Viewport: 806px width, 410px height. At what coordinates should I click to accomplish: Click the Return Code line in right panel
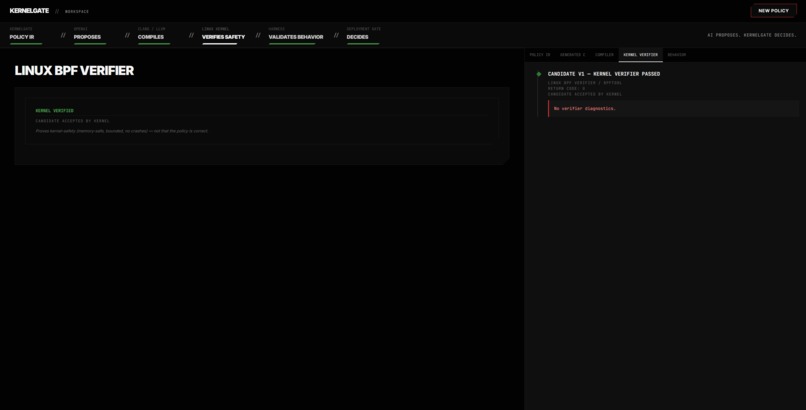566,88
